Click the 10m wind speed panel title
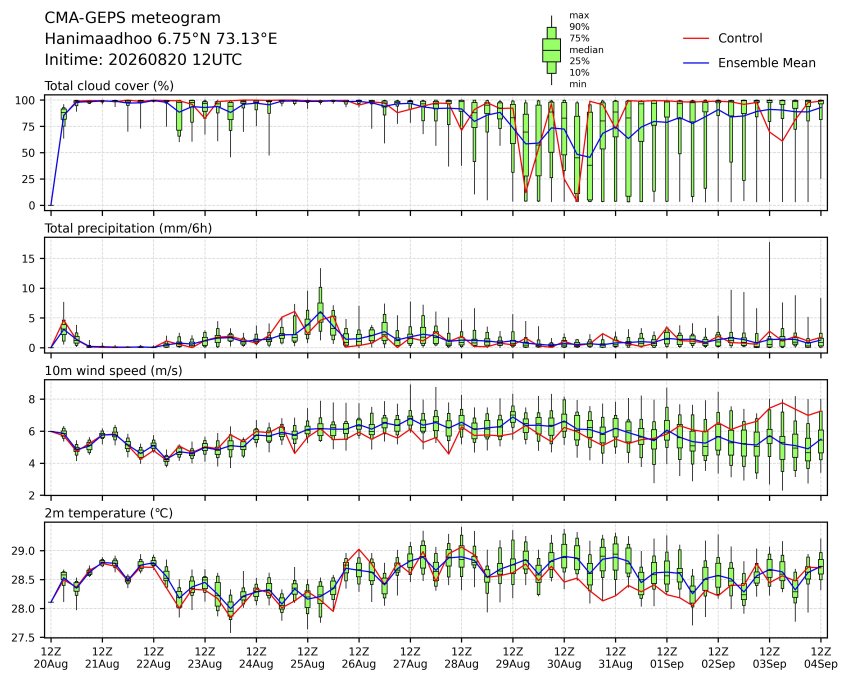The width and height of the screenshot is (849, 681). [113, 371]
